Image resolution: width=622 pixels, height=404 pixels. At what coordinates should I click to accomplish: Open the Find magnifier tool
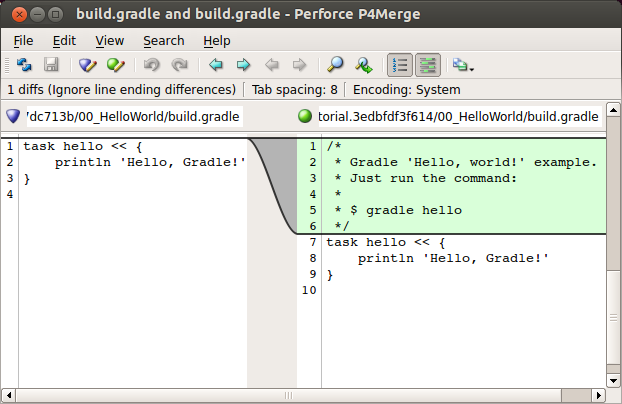point(336,65)
